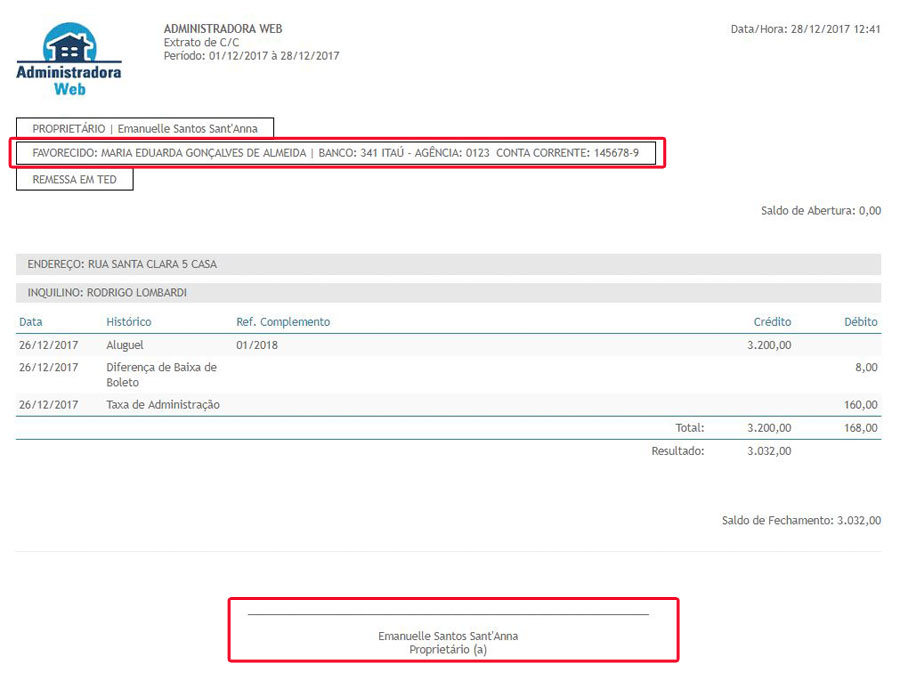Image resolution: width=900 pixels, height=673 pixels.
Task: Click the REMESSA EM TED box
Action: pos(74,180)
